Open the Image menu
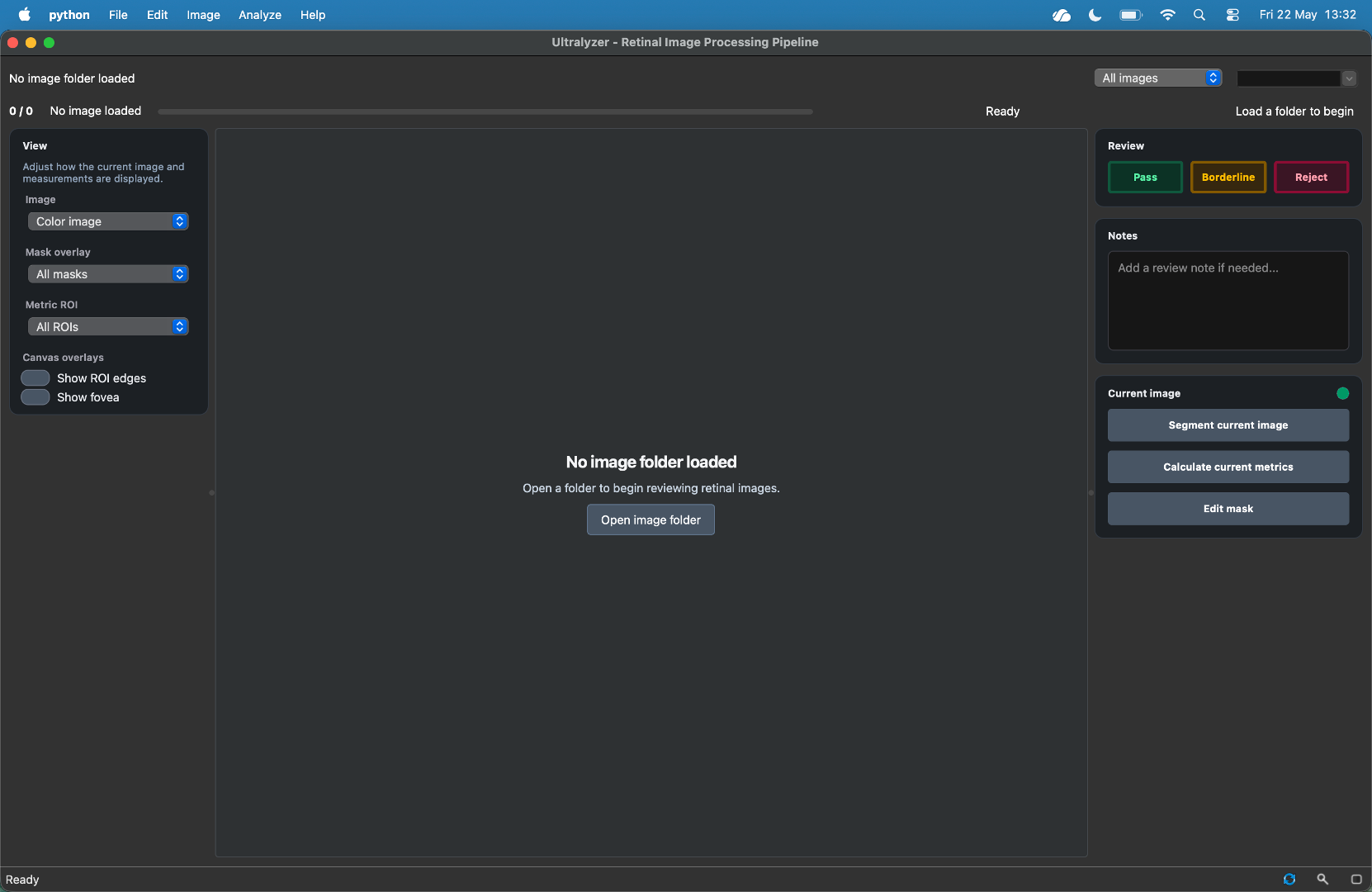 click(x=203, y=15)
